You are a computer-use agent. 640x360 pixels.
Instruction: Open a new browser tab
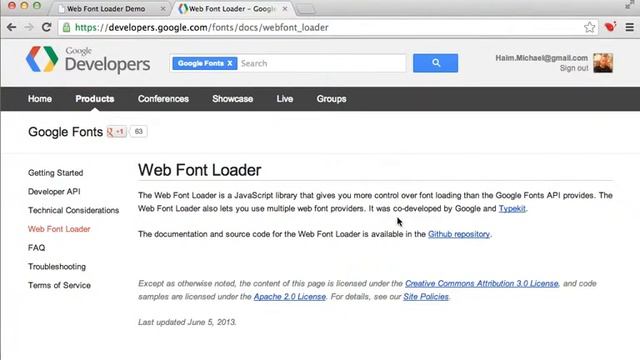pos(305,9)
